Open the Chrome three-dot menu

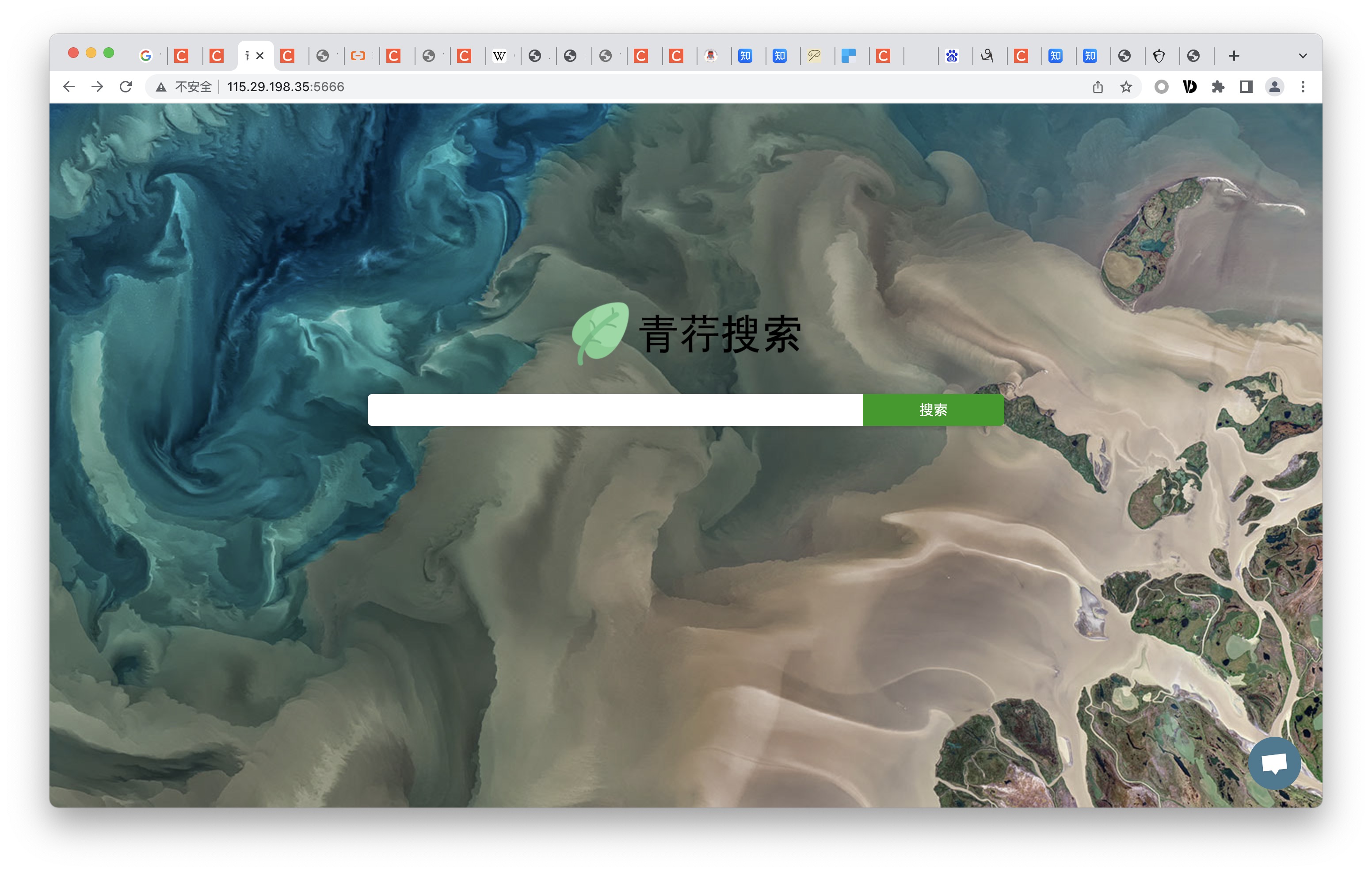tap(1303, 87)
